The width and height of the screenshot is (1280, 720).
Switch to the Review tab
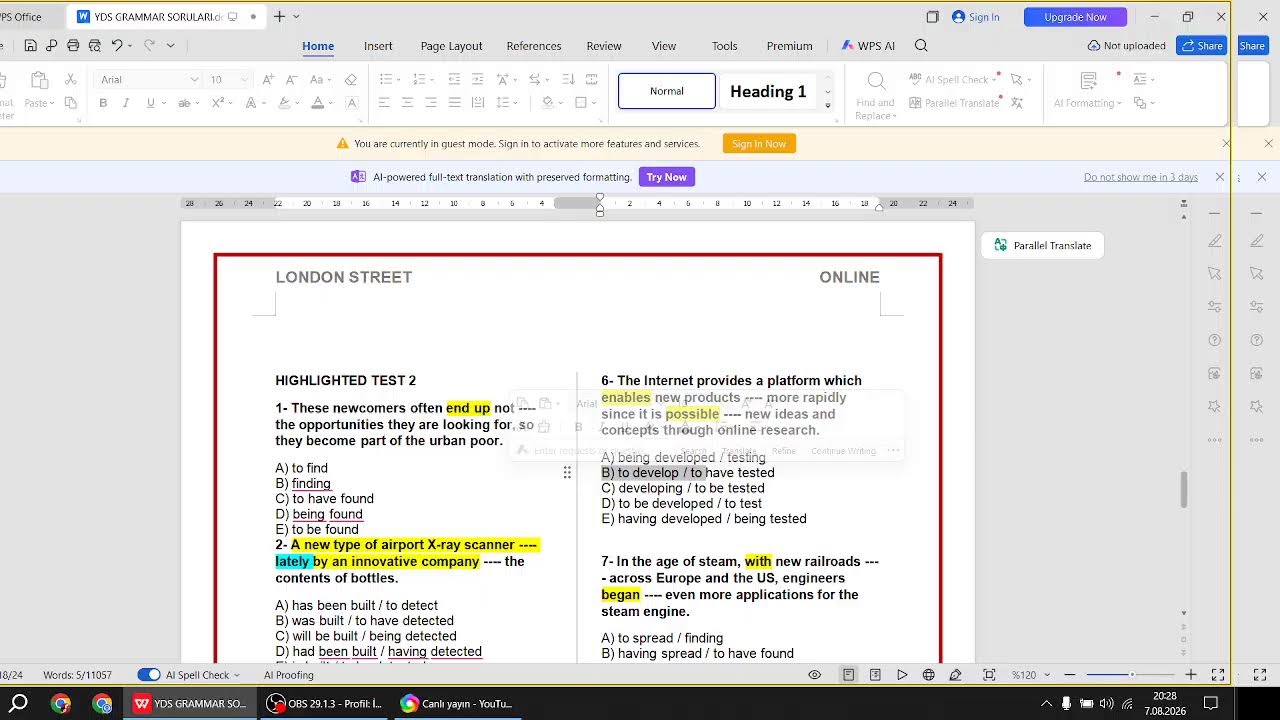pyautogui.click(x=604, y=46)
